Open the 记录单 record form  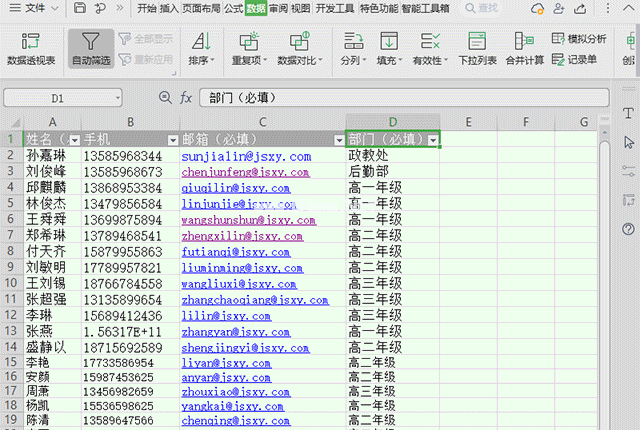574,60
